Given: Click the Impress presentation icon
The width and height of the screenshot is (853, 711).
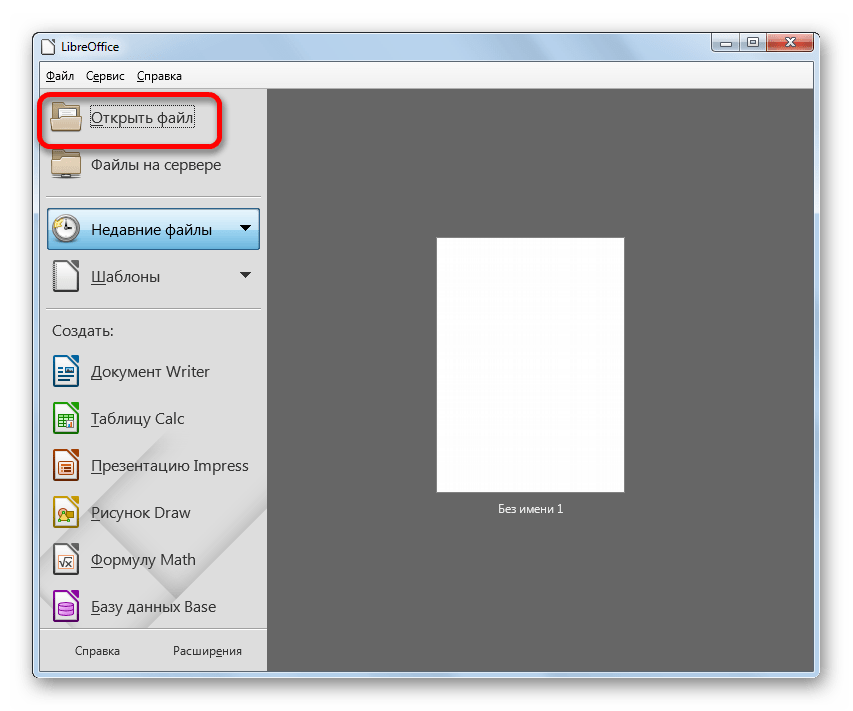Looking at the screenshot, I should [66, 466].
